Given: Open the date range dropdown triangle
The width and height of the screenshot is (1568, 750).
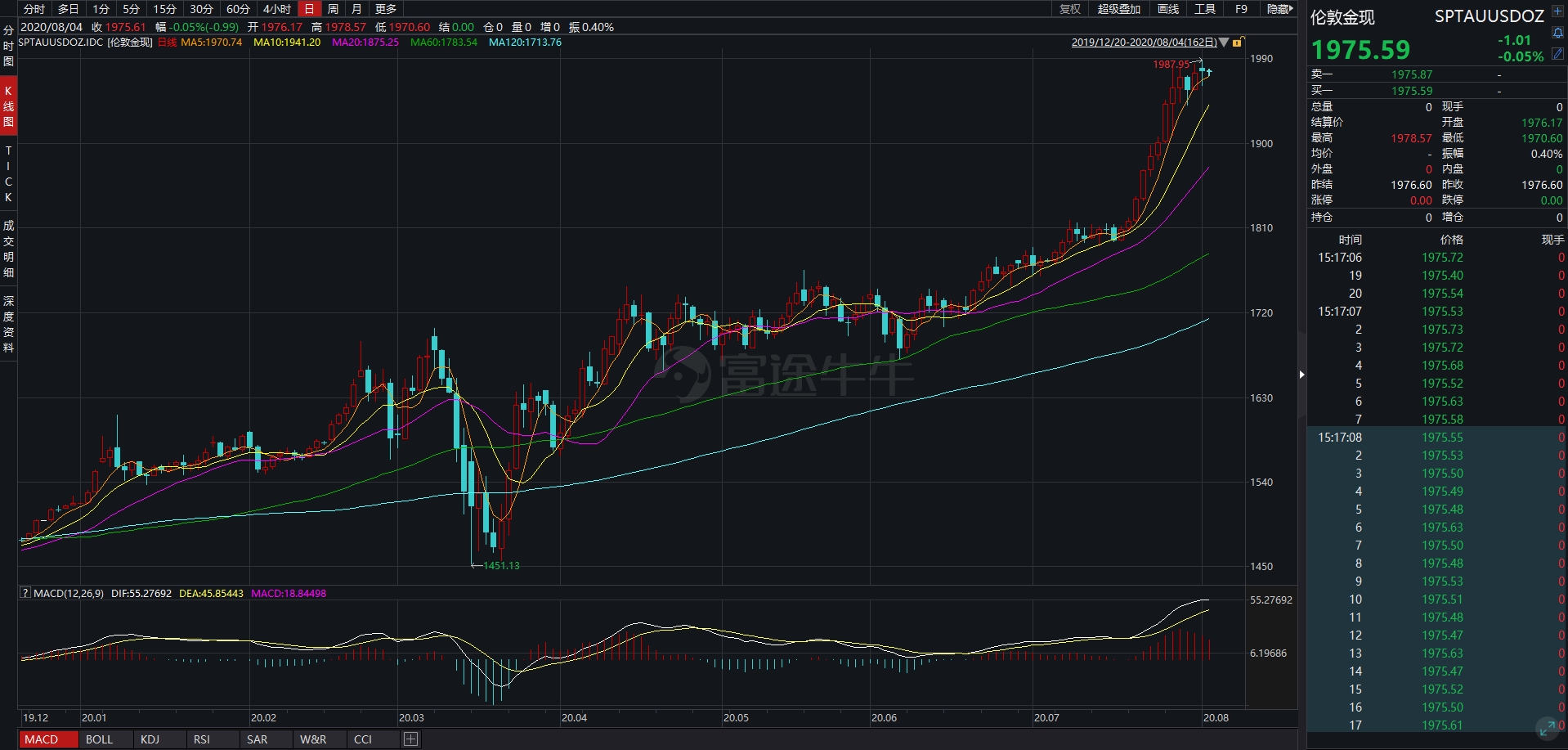Looking at the screenshot, I should pyautogui.click(x=1225, y=43).
